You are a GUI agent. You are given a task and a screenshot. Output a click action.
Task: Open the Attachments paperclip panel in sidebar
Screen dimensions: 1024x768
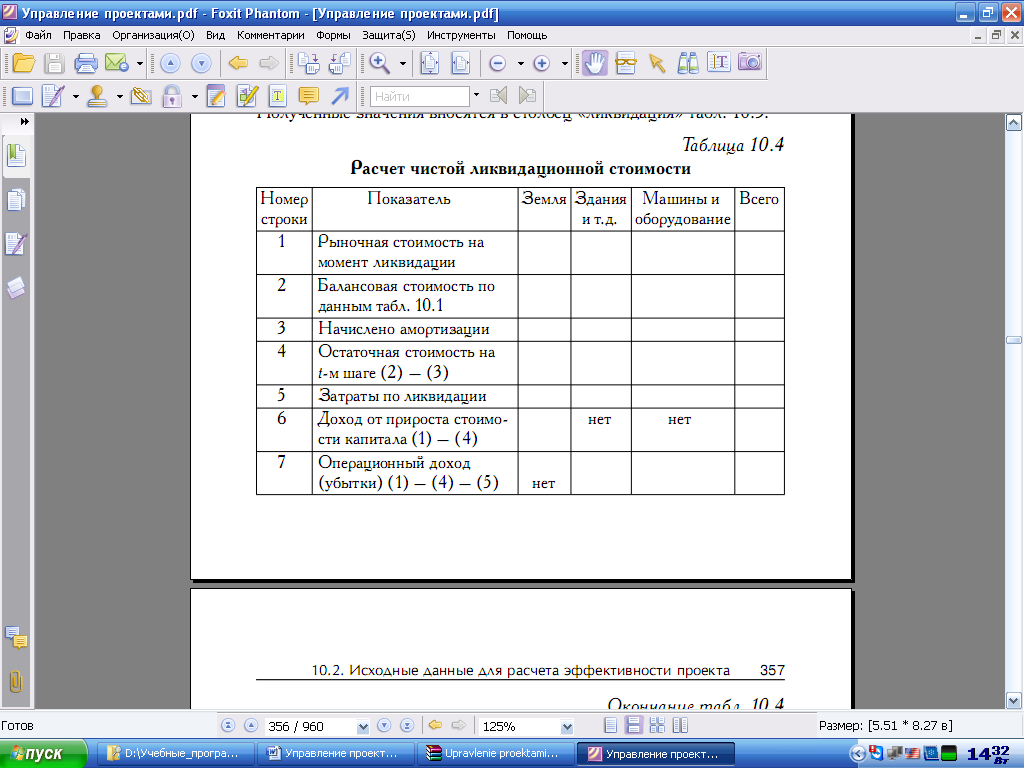tap(16, 682)
